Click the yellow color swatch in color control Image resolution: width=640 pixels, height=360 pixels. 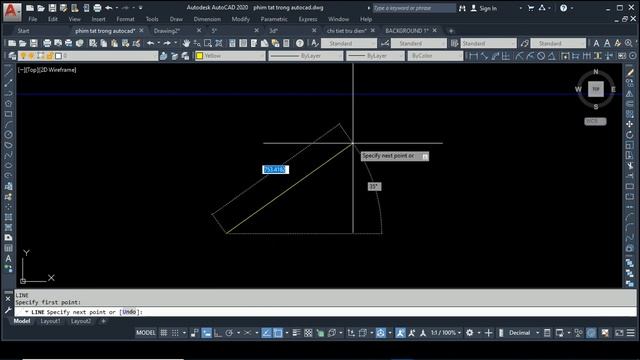tap(200, 56)
